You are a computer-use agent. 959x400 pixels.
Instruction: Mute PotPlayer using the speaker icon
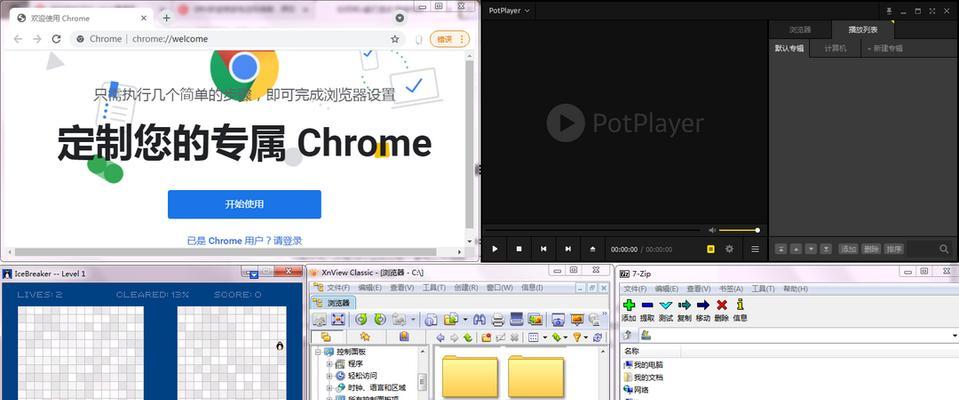click(712, 230)
